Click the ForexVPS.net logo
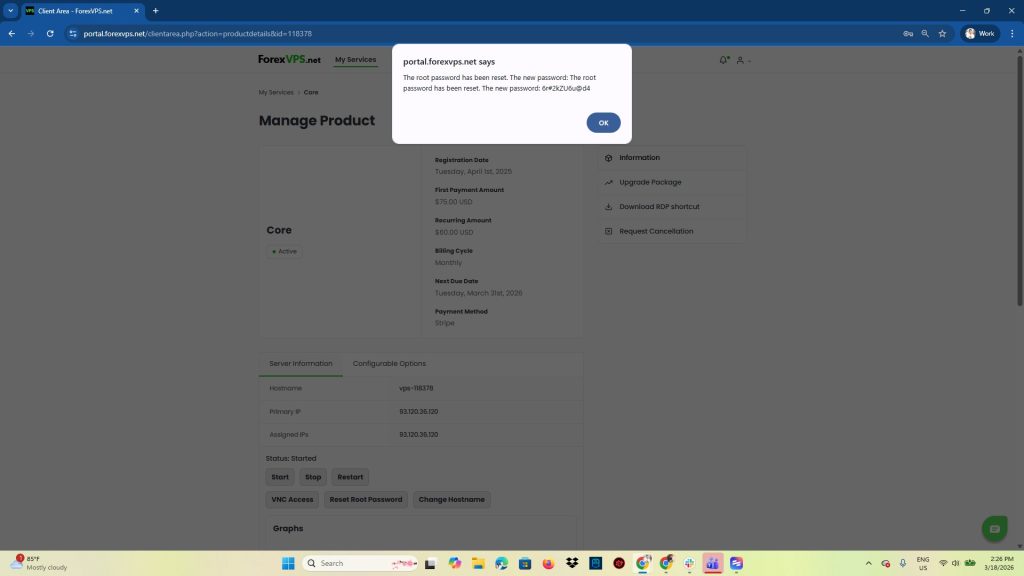This screenshot has height=576, width=1024. pyautogui.click(x=290, y=60)
